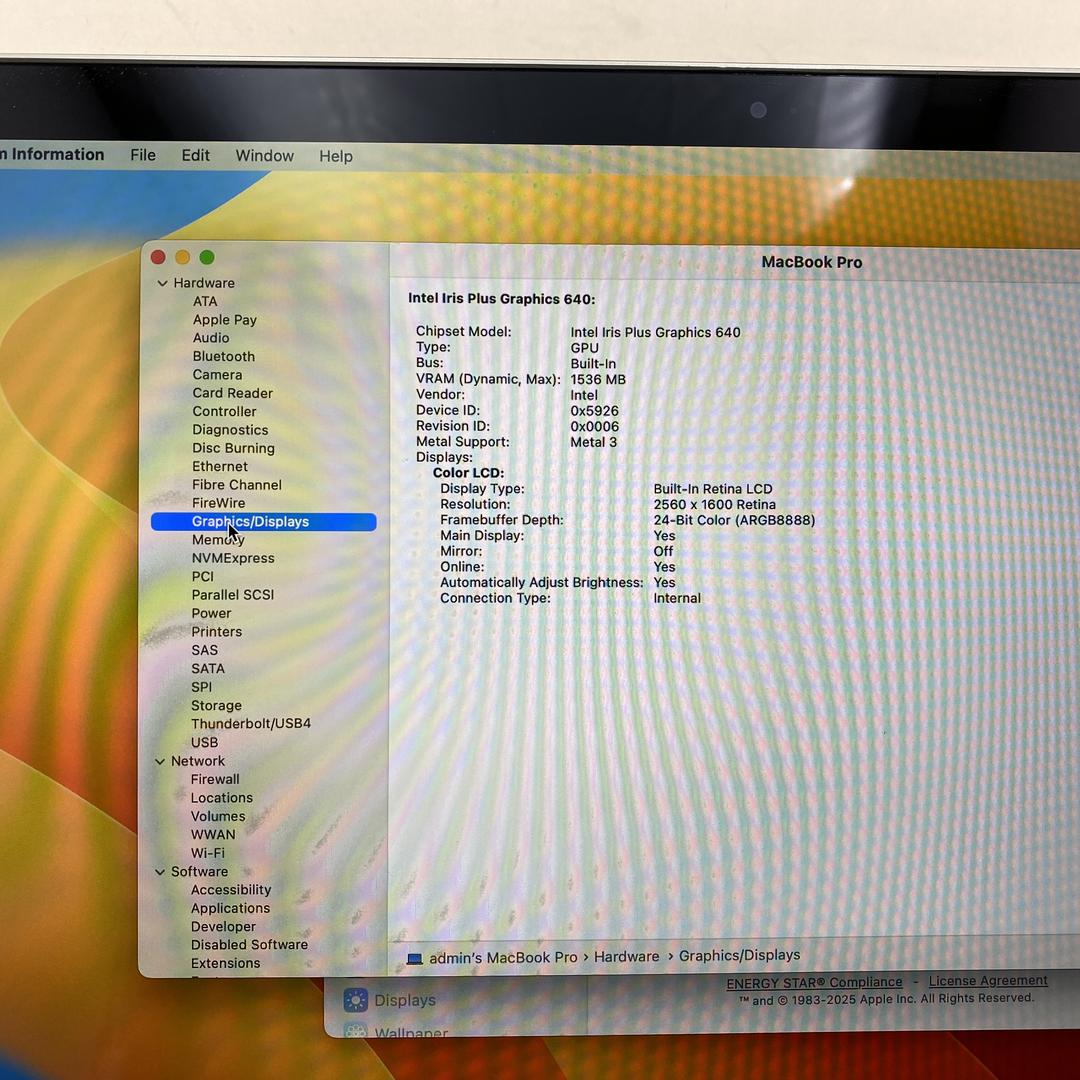Select Disc Burning in the sidebar
The image size is (1080, 1080).
pyautogui.click(x=233, y=448)
